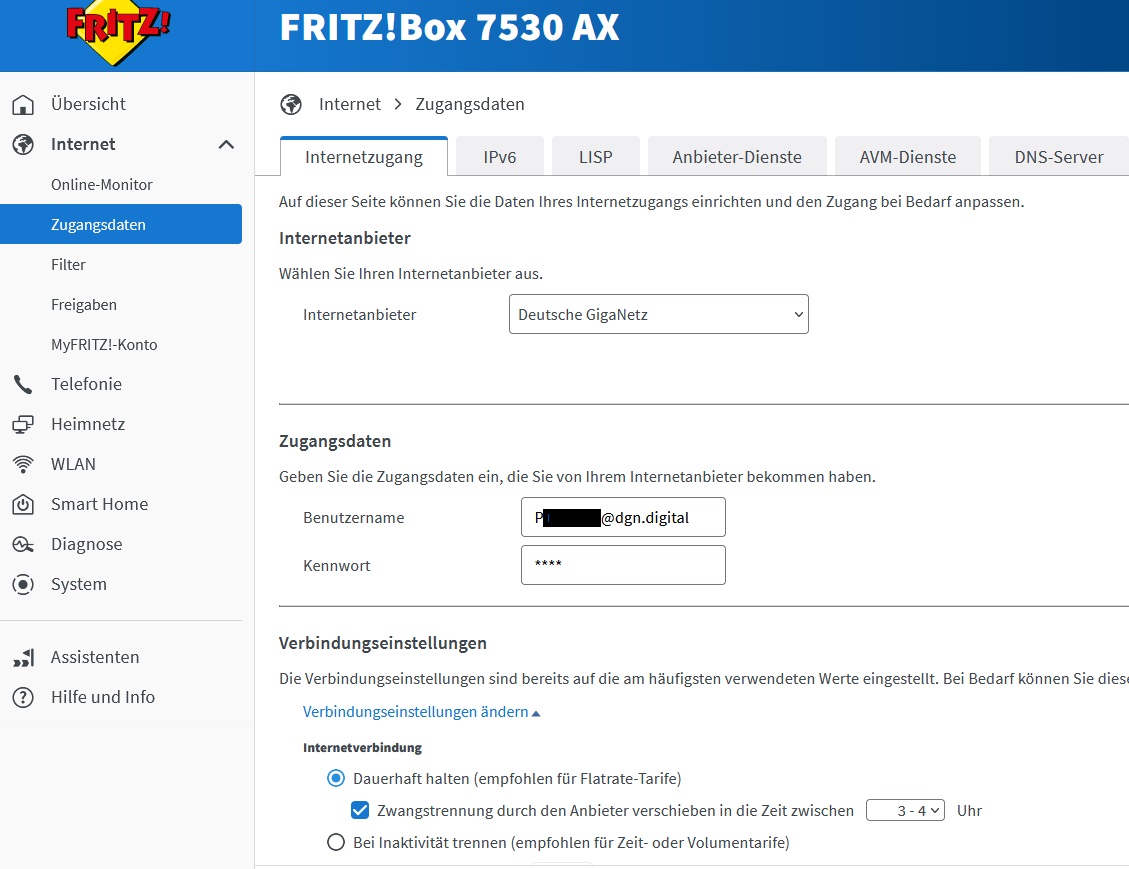Collapse Verbindungseinstellungen ändern link
The height and width of the screenshot is (869, 1129).
tap(421, 712)
